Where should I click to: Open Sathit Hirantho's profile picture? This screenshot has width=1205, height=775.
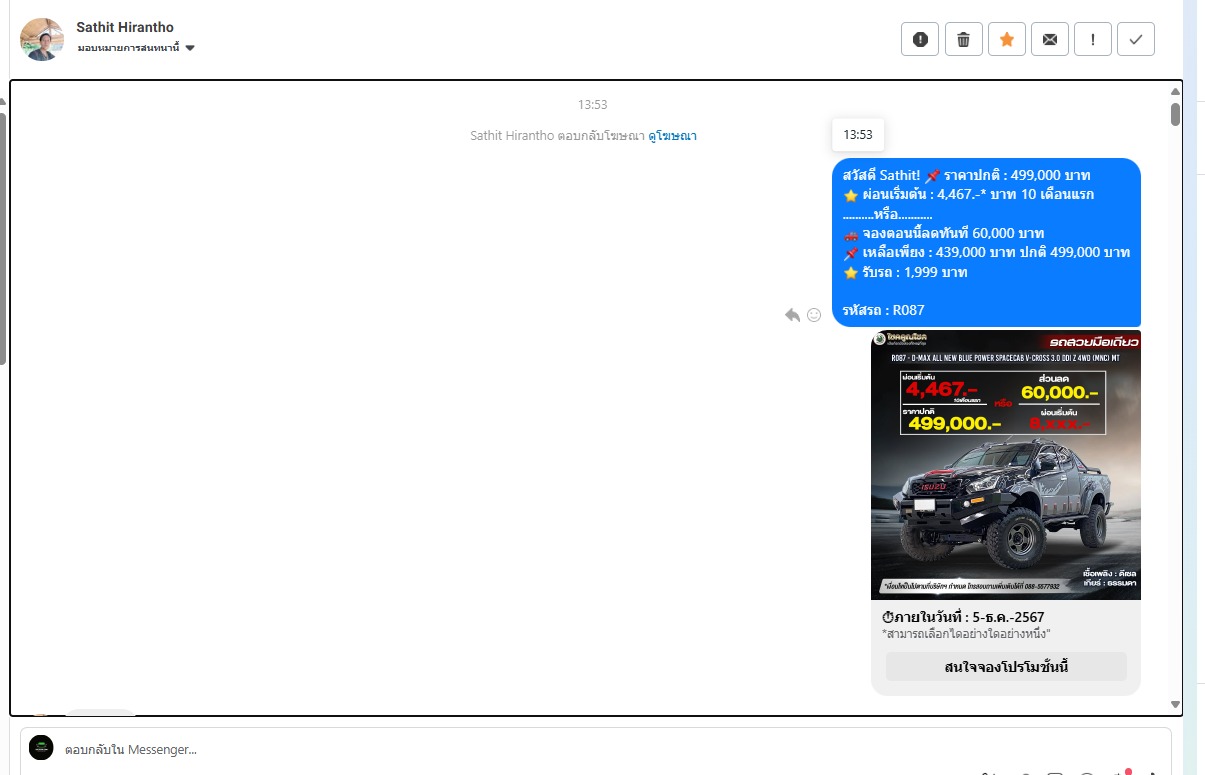point(42,39)
